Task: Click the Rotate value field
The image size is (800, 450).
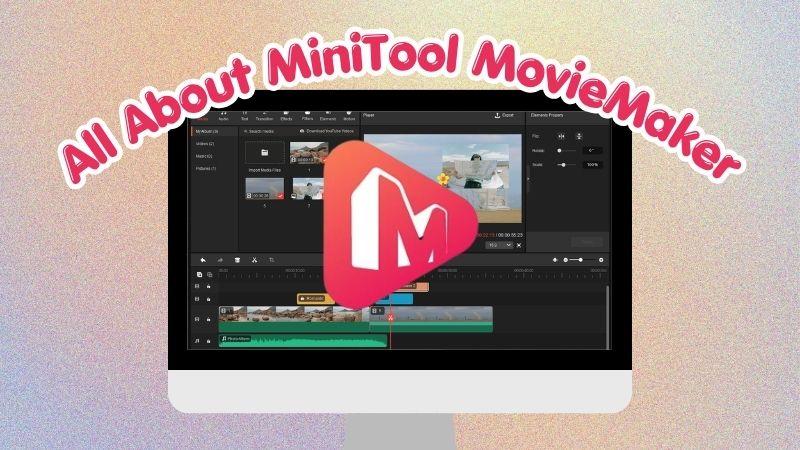Action: pos(592,151)
